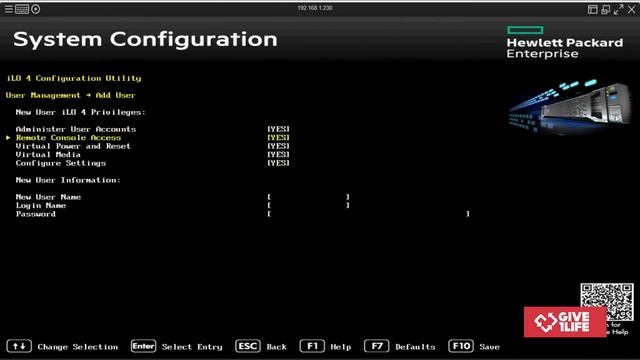Click the New User iLO 4 Privileges heading
640x360 pixels.
pyautogui.click(x=80, y=112)
